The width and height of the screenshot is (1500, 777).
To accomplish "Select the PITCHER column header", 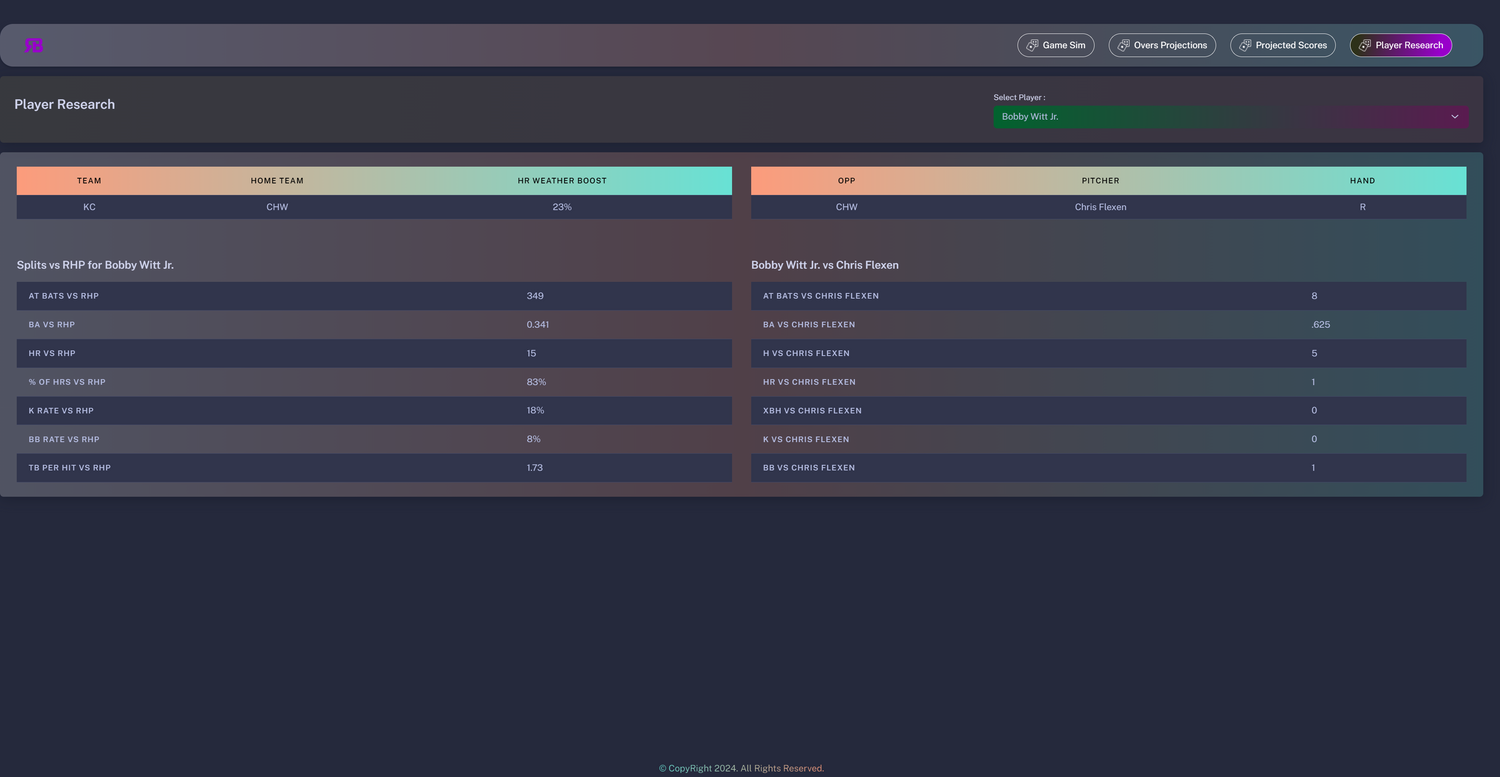I will coord(1100,181).
